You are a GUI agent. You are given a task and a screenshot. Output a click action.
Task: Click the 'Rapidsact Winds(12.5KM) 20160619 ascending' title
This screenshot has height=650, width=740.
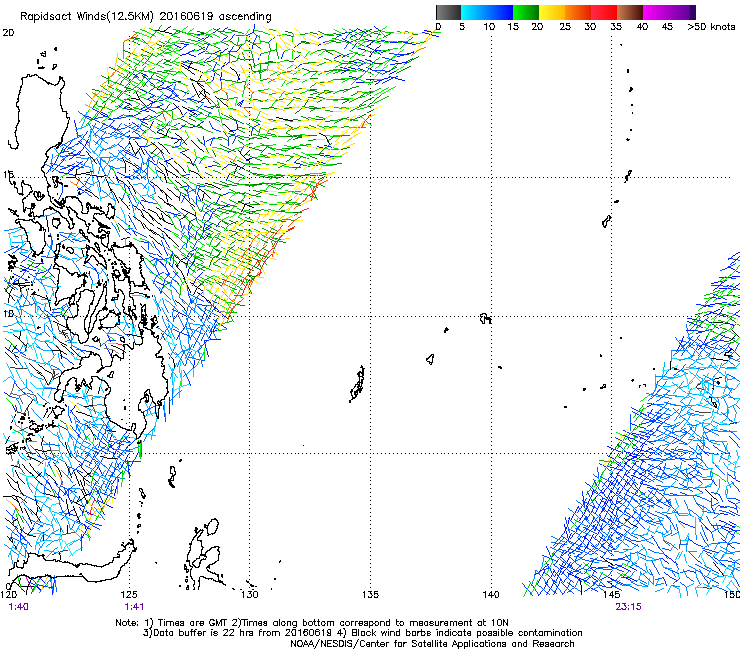point(146,17)
